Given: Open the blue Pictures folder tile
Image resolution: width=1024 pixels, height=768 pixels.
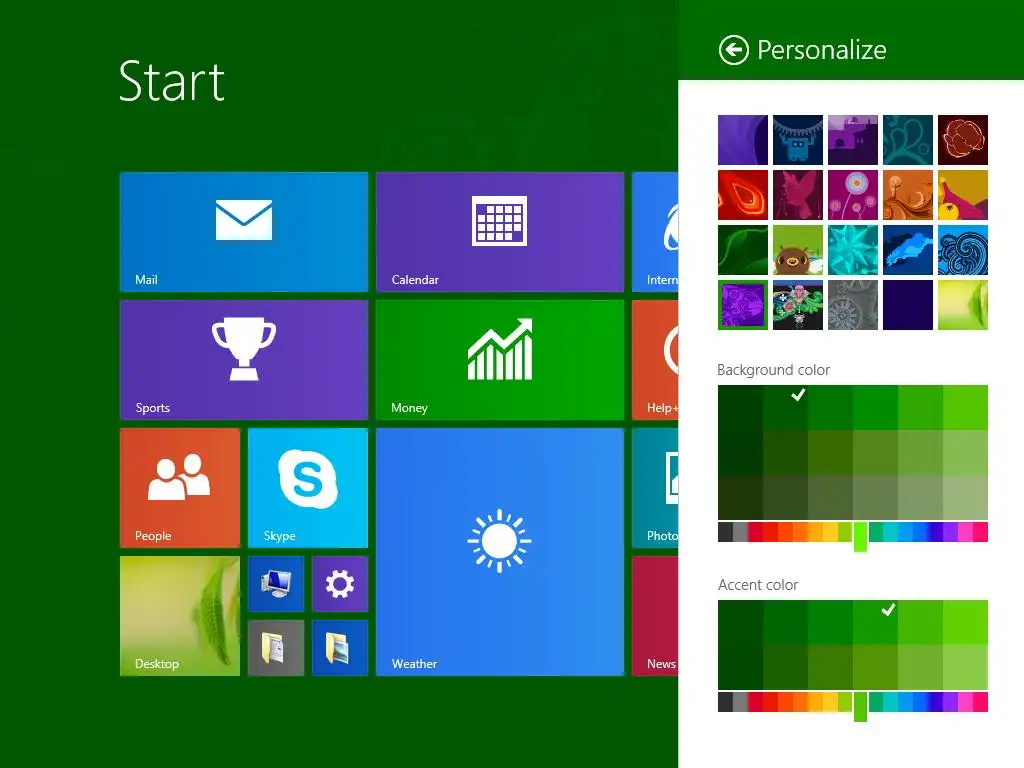Looking at the screenshot, I should [x=340, y=648].
